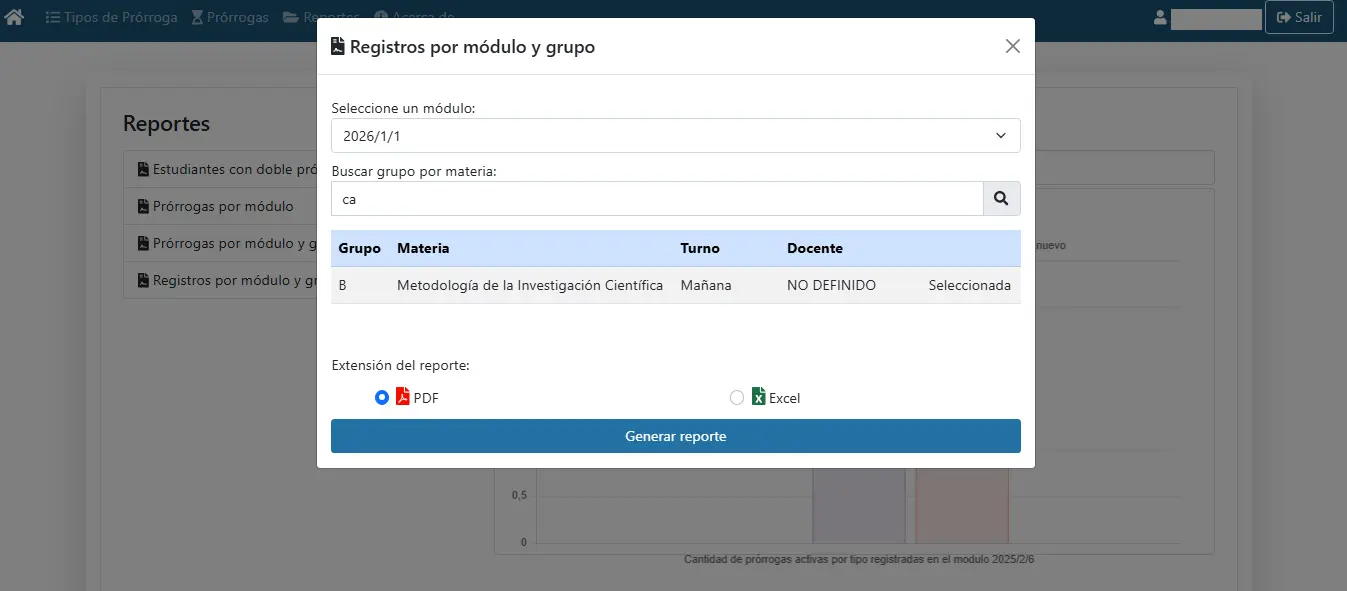Open Prórrogas menu item
This screenshot has width=1347, height=591.
pyautogui.click(x=230, y=17)
